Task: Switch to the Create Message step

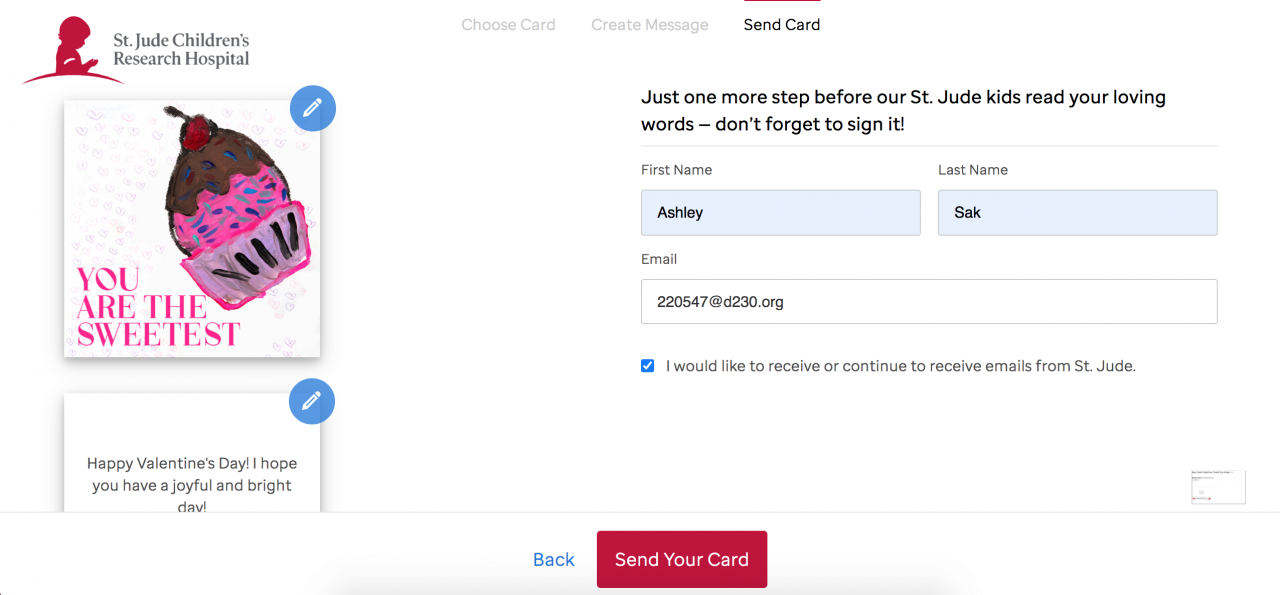Action: pos(649,25)
